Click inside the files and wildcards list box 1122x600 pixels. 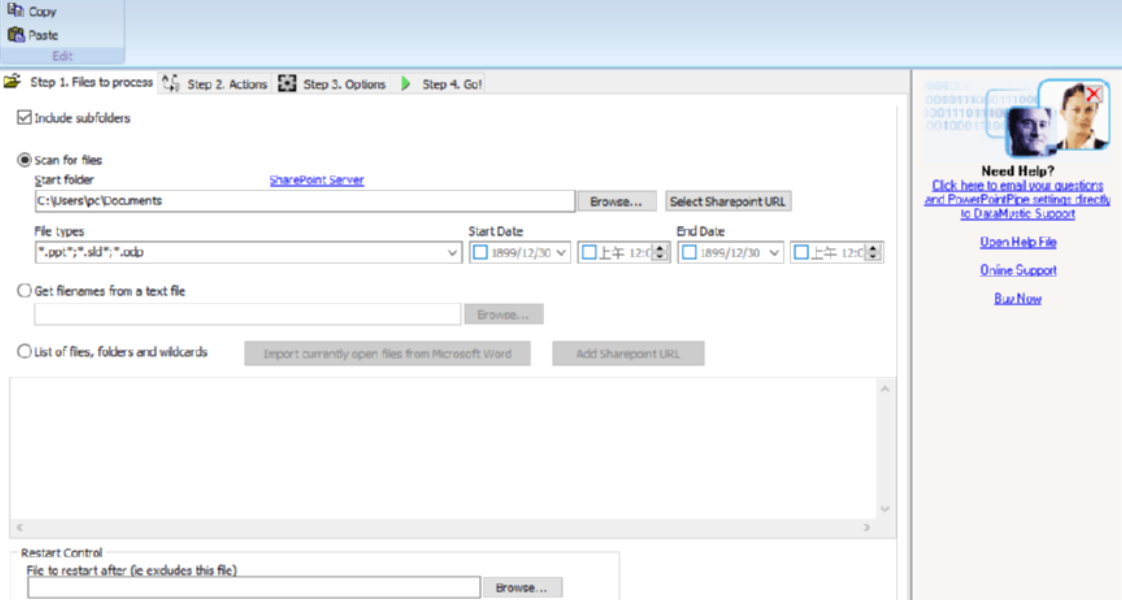point(443,448)
